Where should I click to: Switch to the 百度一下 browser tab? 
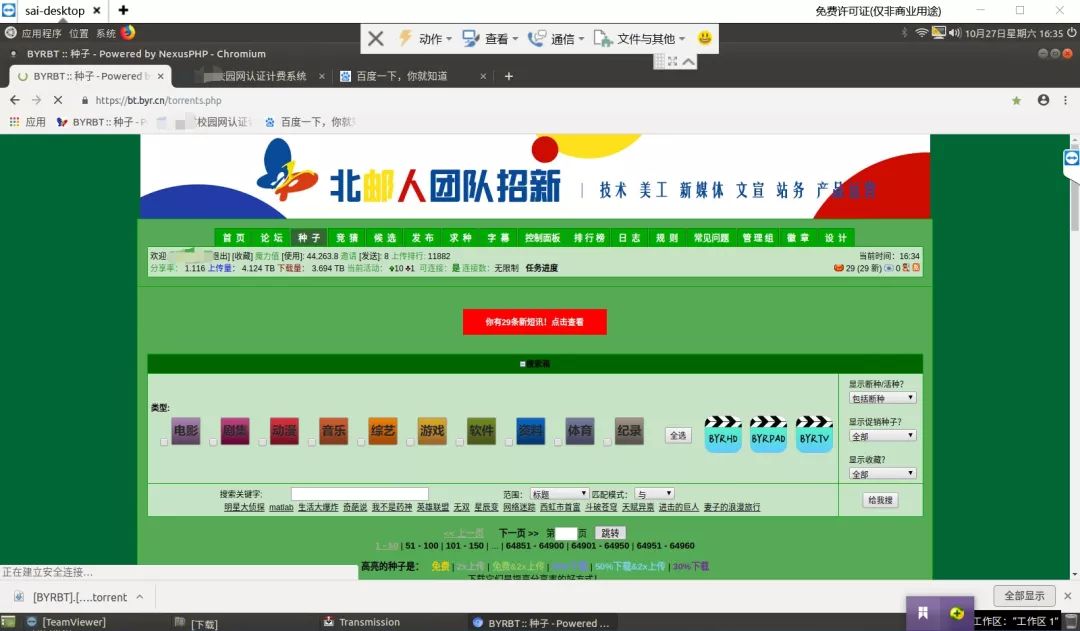click(x=413, y=76)
